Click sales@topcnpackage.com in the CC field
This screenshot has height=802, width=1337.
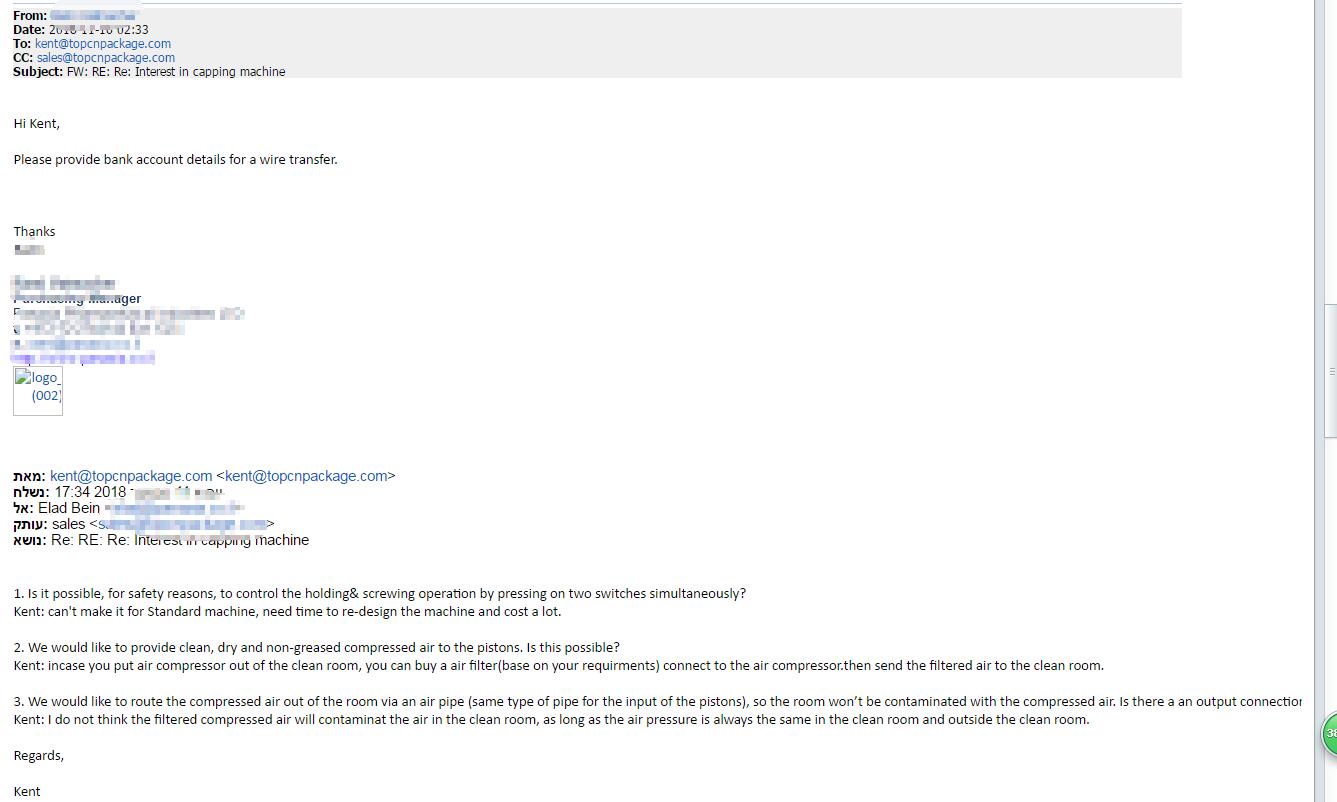pyautogui.click(x=106, y=58)
